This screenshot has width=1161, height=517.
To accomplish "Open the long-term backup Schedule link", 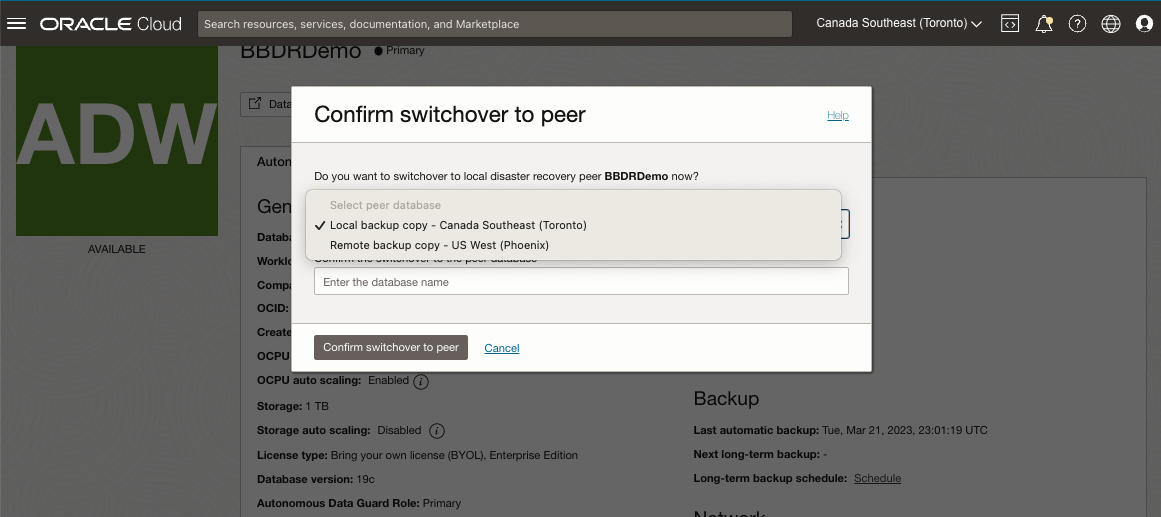I will point(877,478).
